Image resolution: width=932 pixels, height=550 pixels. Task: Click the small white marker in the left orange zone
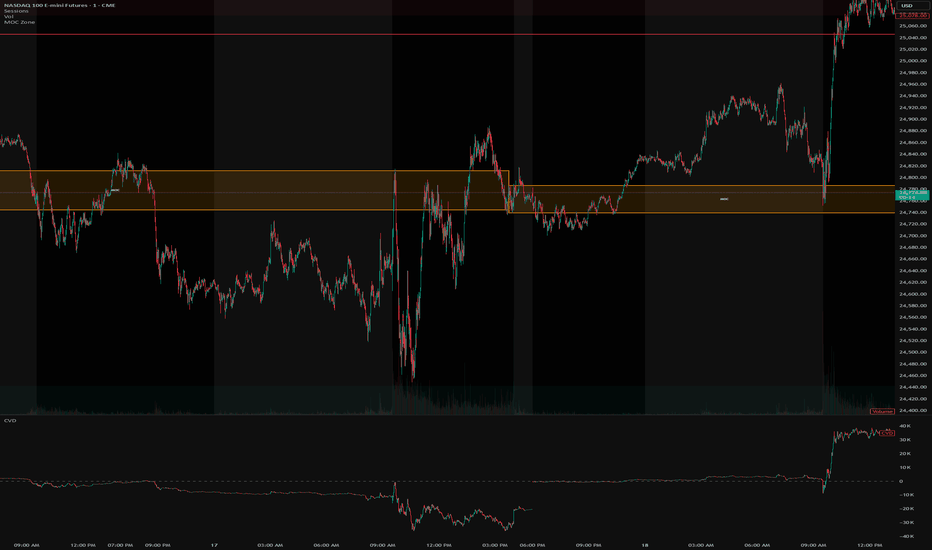pos(115,189)
